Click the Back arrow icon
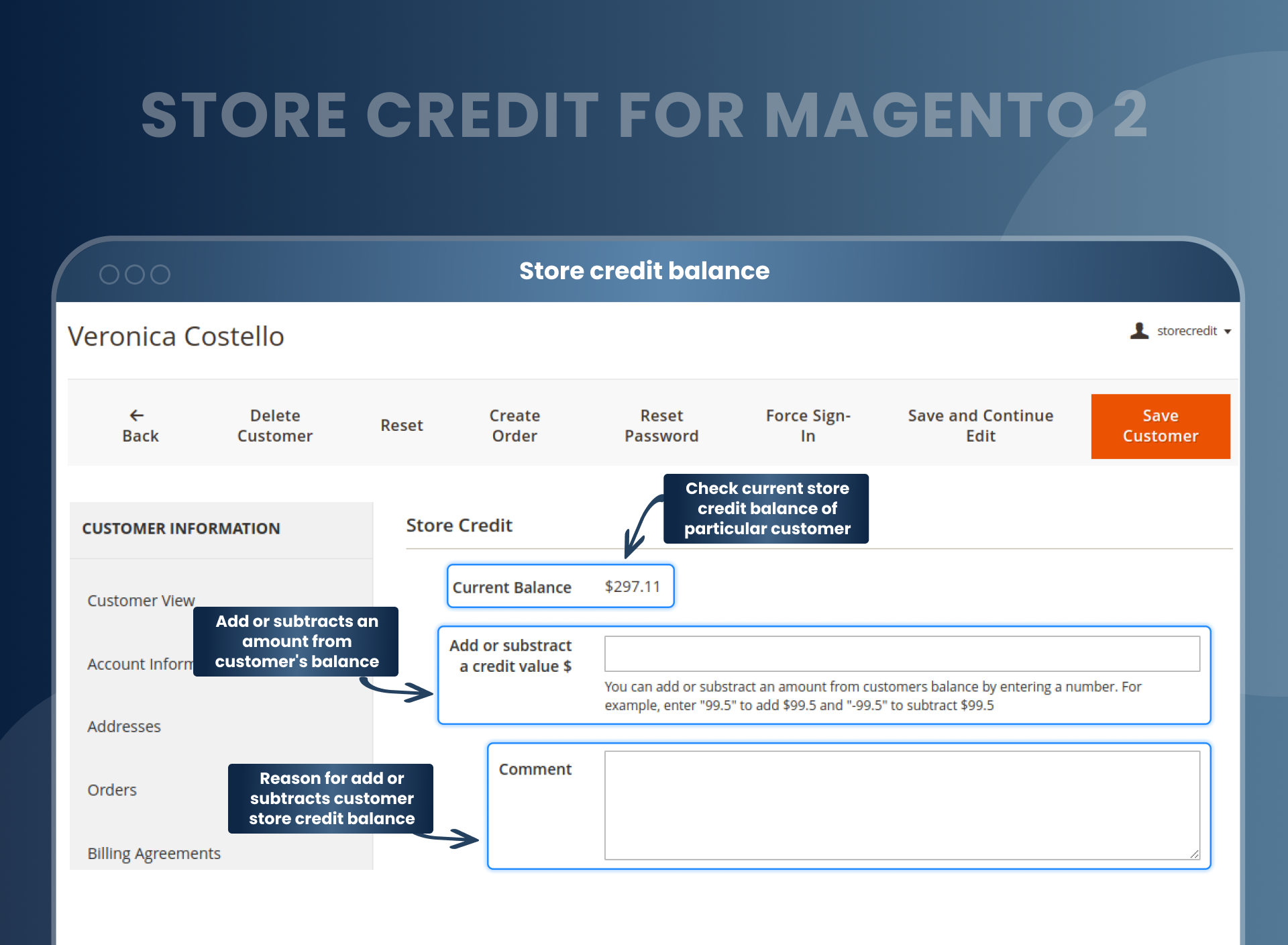Screen dimensions: 1288x945 [x=140, y=415]
